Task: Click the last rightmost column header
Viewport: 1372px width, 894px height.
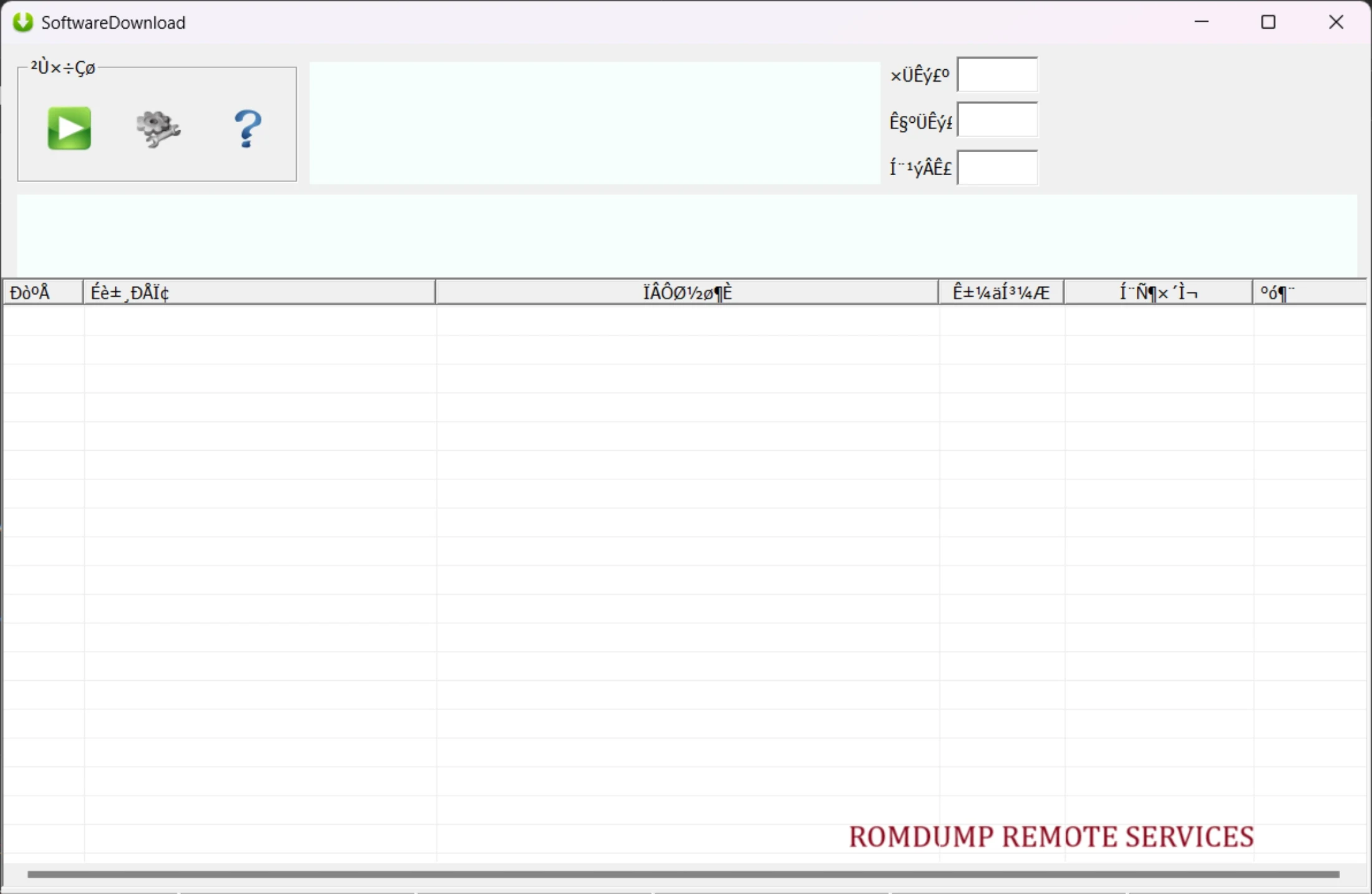Action: coord(1308,292)
